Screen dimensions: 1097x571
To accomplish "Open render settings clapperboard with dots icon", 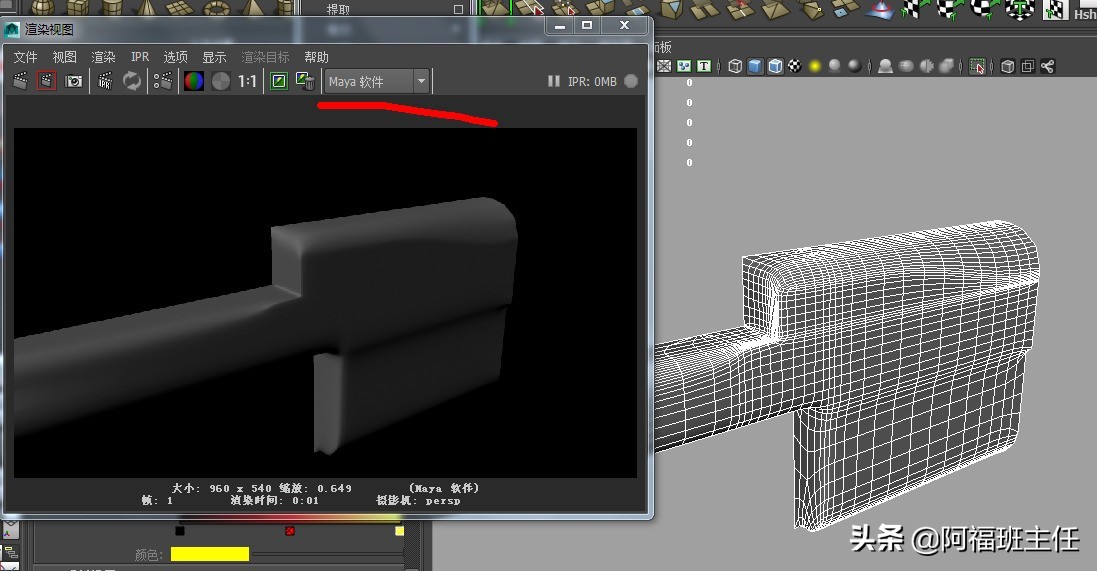I will point(162,81).
